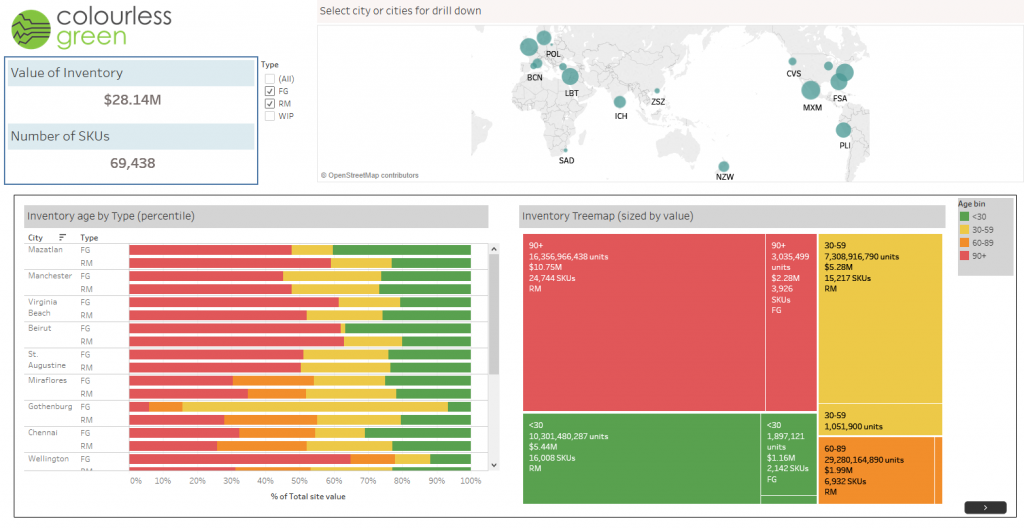Viewport: 1024px width, 528px height.
Task: Click the 60-89 orange legend swatch
Action: 964,242
